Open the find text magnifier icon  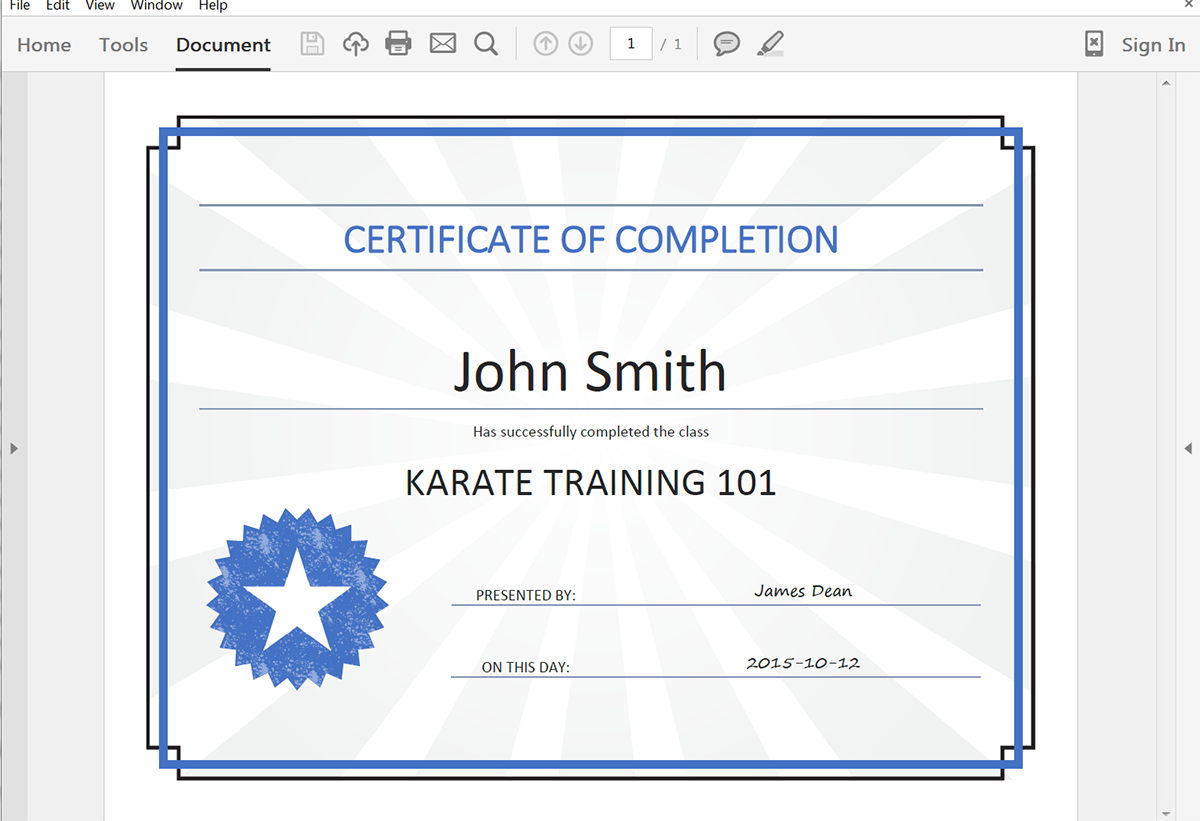486,44
